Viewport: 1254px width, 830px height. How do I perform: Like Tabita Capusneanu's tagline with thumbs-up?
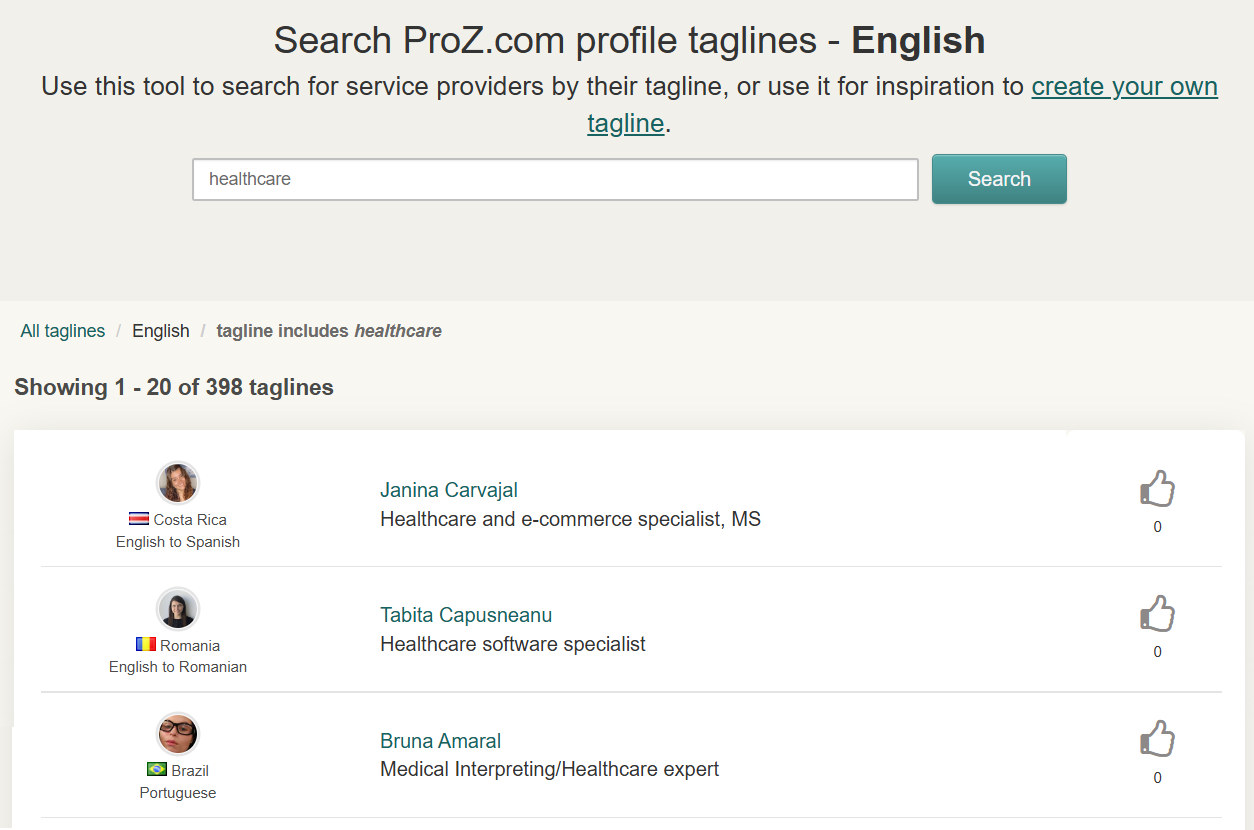[x=1157, y=614]
